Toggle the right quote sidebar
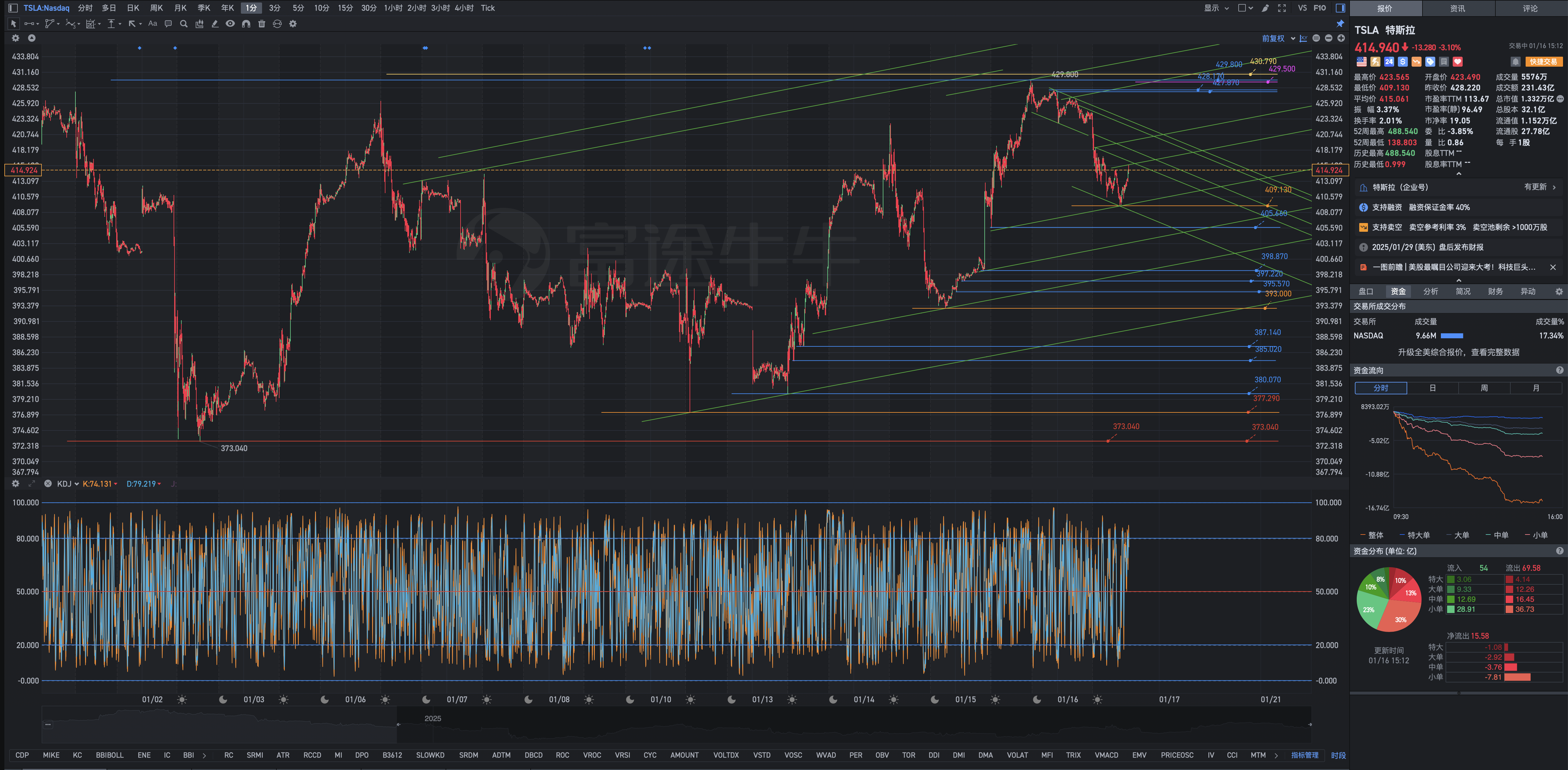This screenshot has width=1568, height=770. tap(1340, 8)
